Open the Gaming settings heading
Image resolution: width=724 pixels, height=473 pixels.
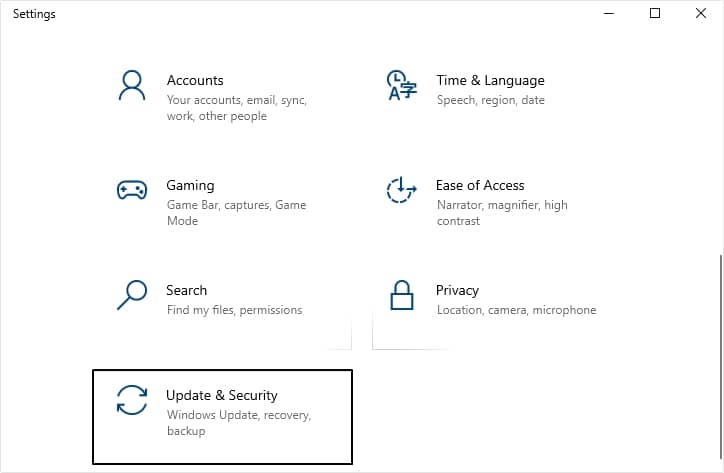click(190, 185)
